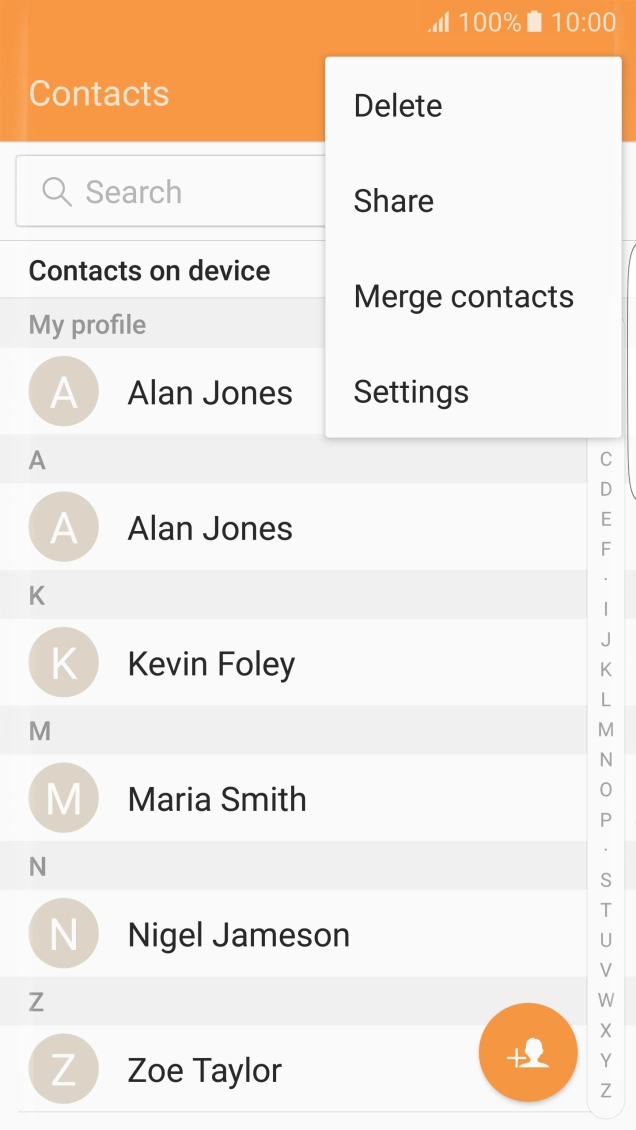Open Settings from the menu
636x1130 pixels.
tap(411, 391)
